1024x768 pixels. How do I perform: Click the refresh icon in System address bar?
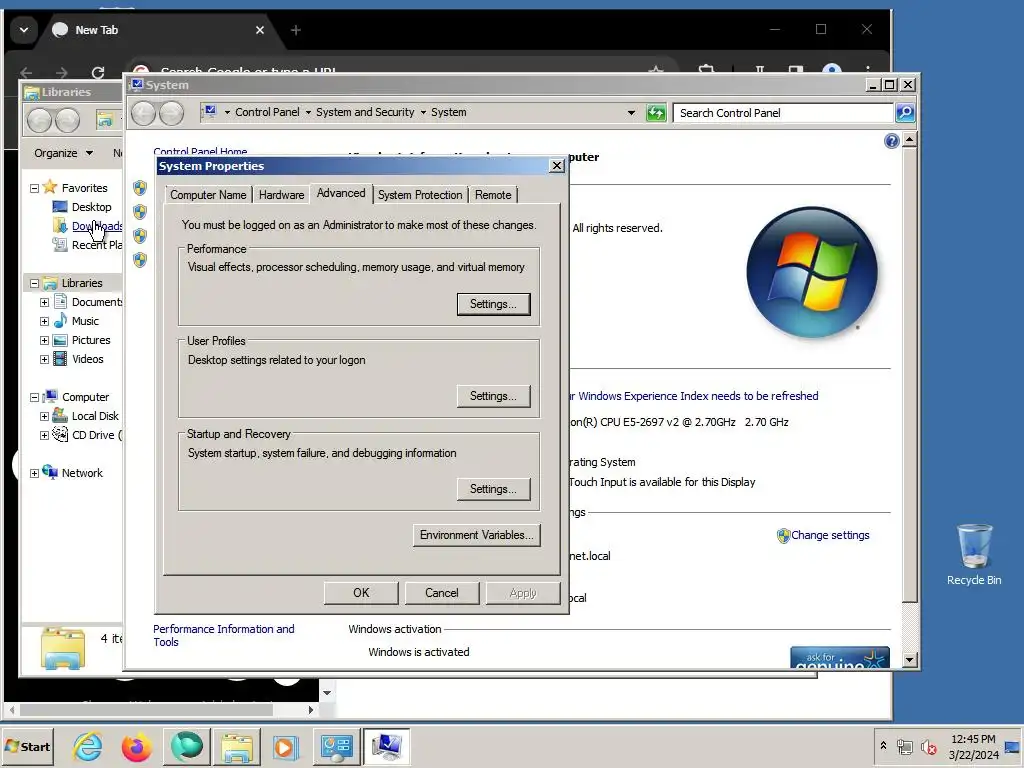pos(656,113)
